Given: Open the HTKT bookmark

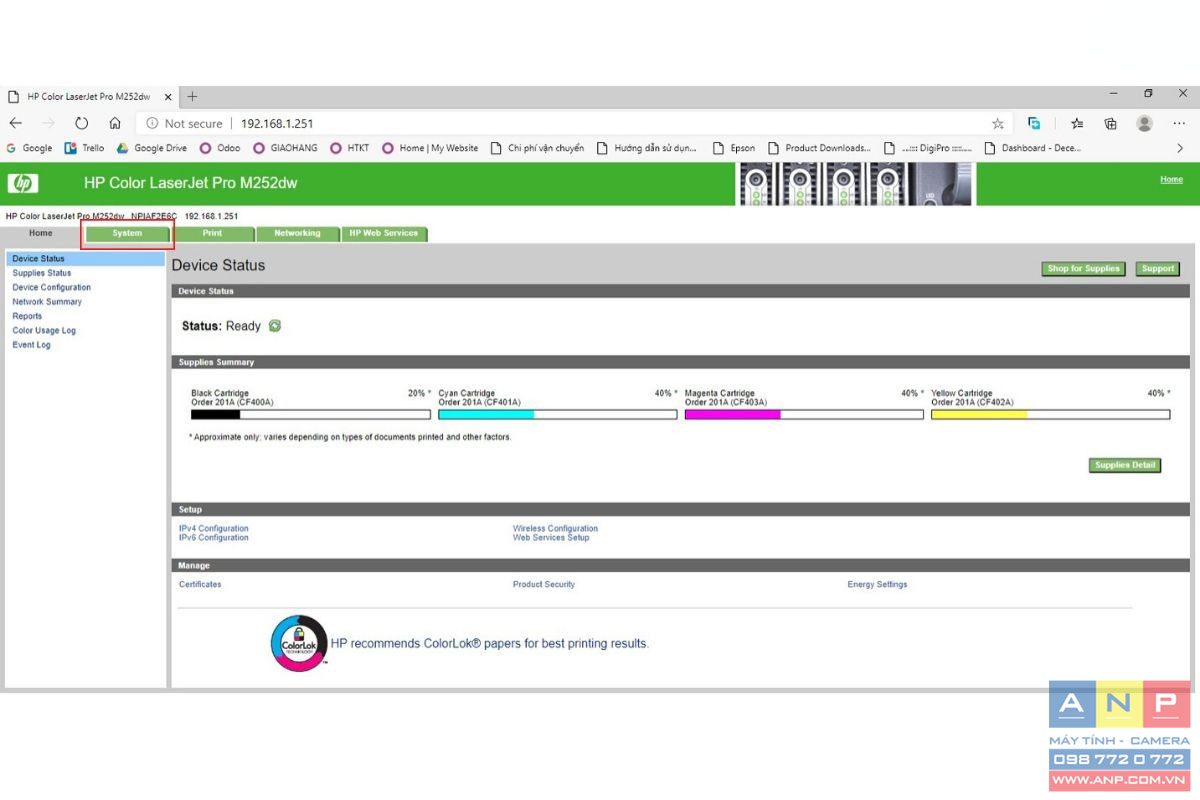Looking at the screenshot, I should pos(350,148).
